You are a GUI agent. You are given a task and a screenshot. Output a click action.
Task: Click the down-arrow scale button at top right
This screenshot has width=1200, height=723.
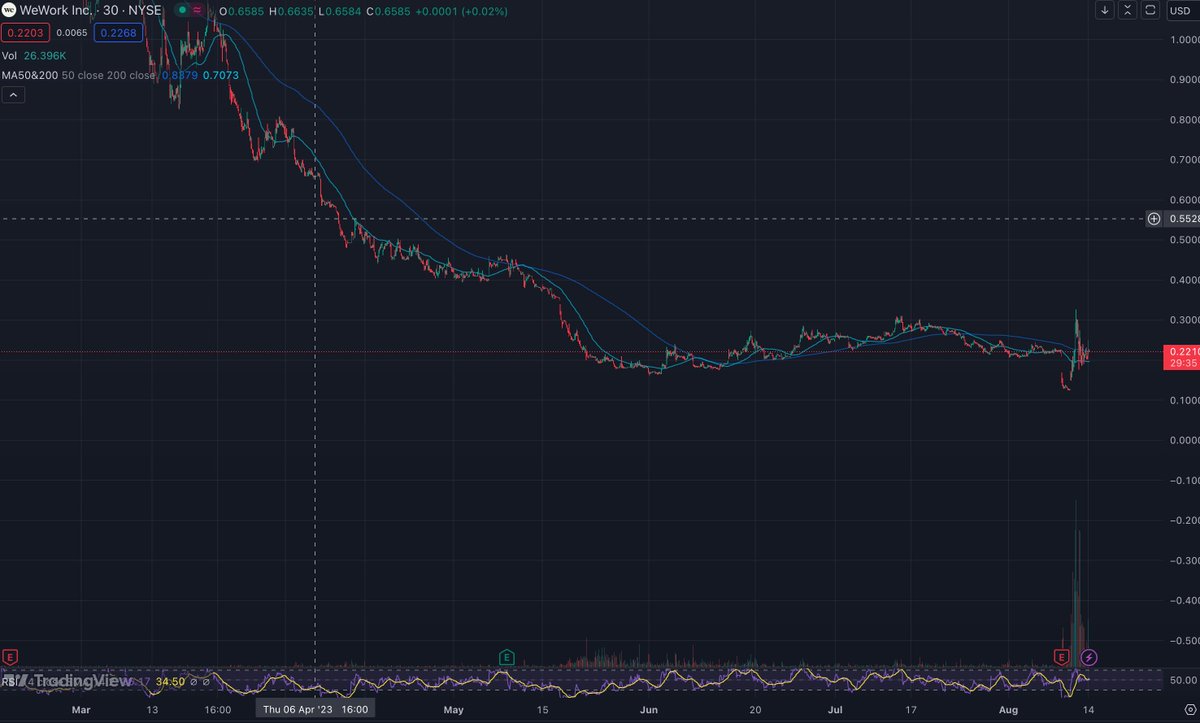point(1105,11)
